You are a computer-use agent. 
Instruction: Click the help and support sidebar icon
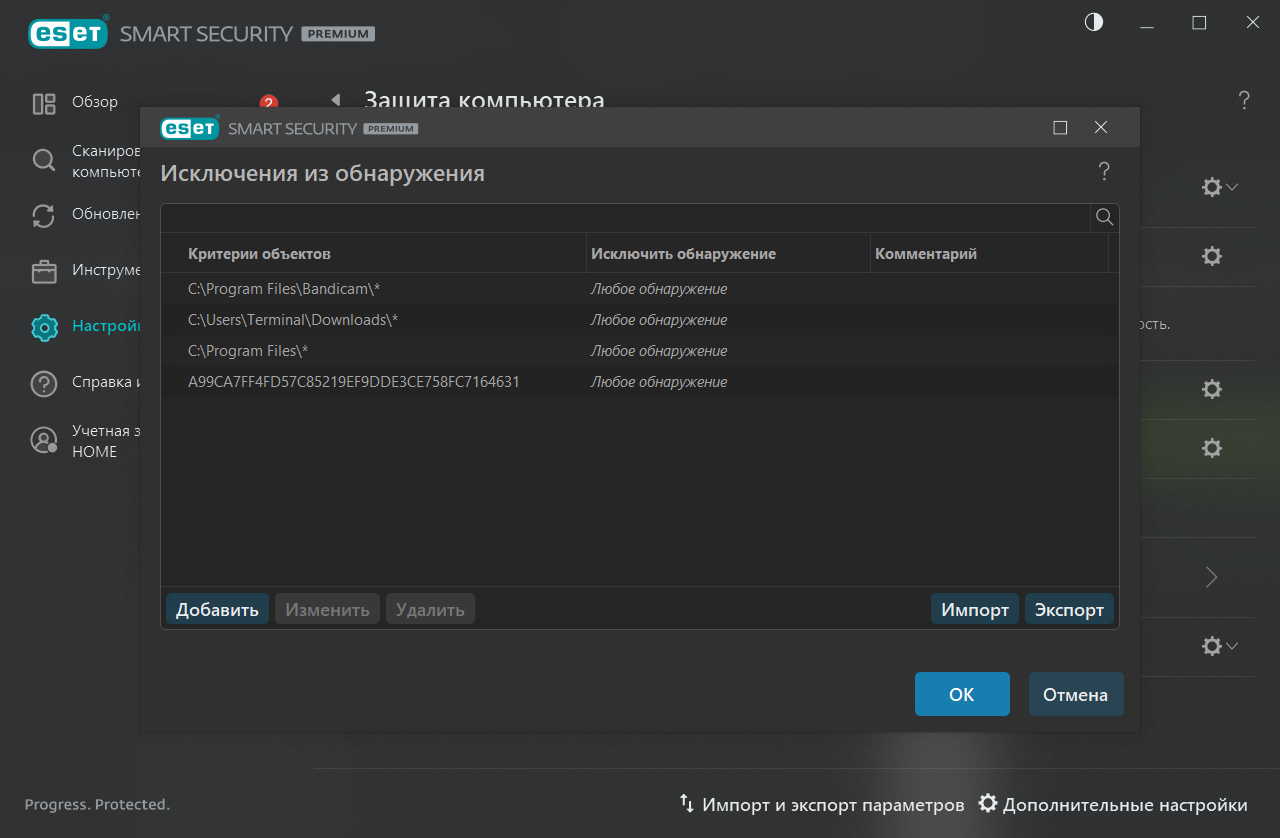click(44, 383)
